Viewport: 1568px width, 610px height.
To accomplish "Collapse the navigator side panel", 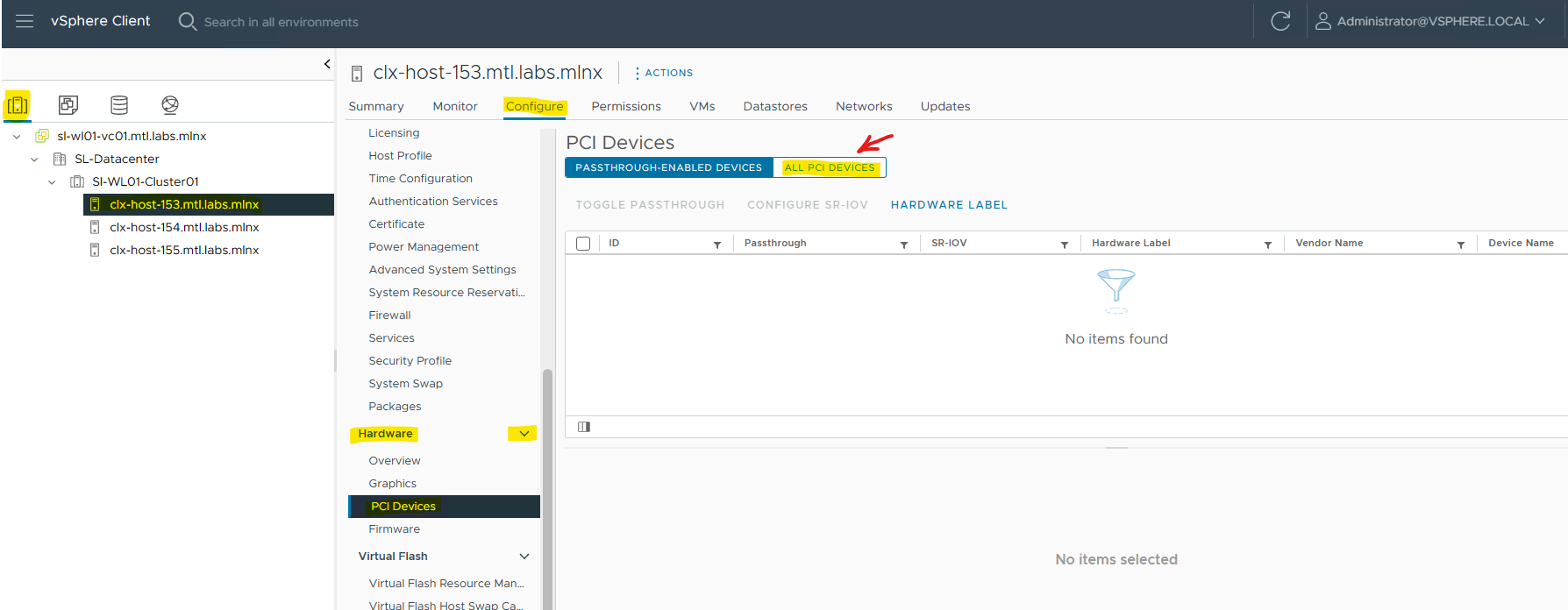I will (x=327, y=64).
